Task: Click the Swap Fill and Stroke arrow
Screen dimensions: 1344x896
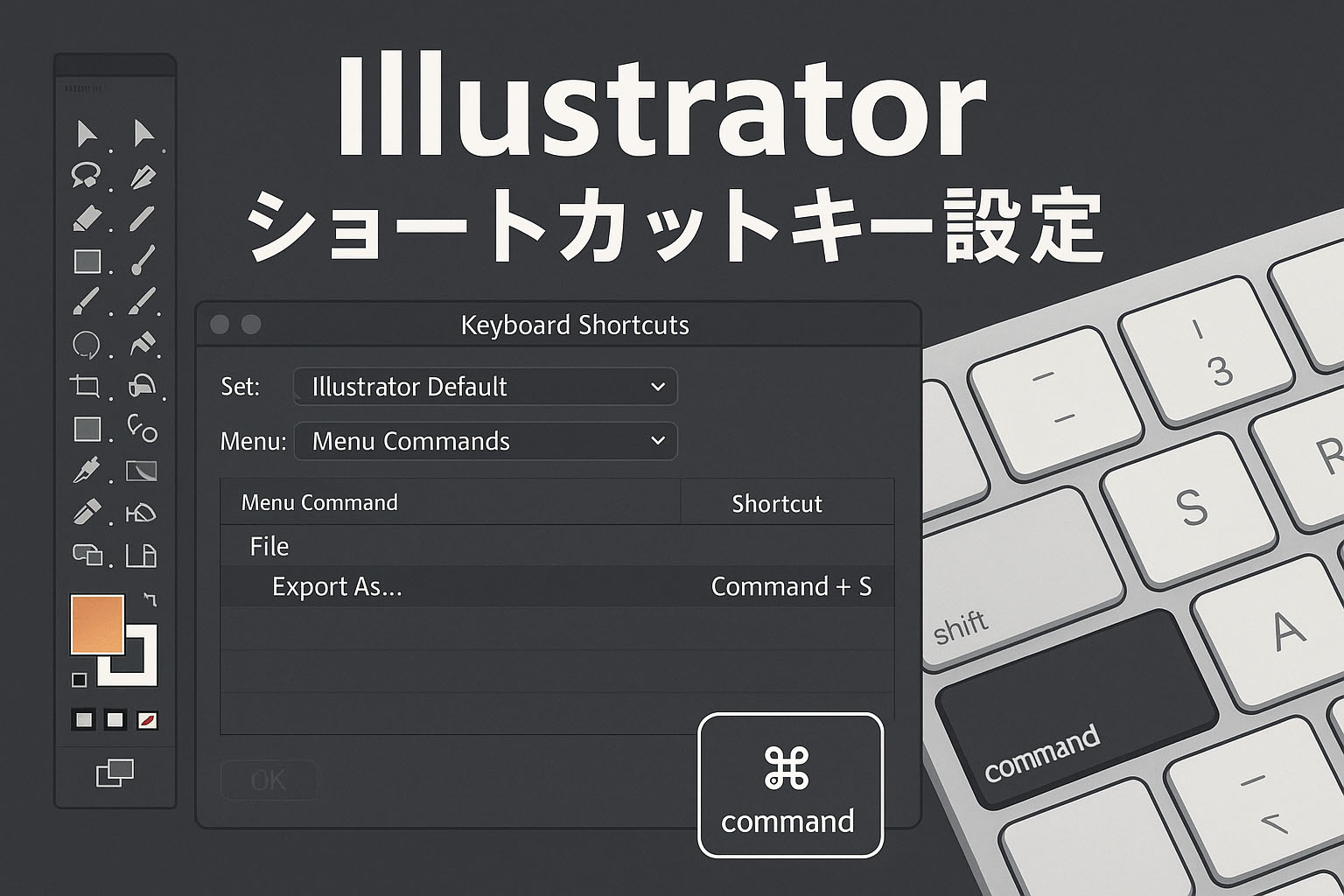Action: (150, 600)
